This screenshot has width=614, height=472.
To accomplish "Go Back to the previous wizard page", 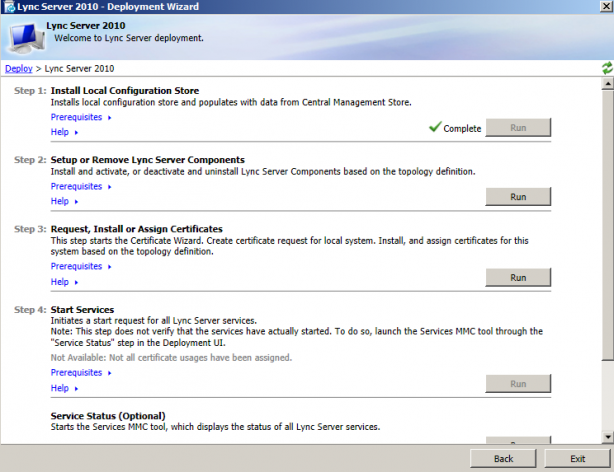I will point(503,459).
